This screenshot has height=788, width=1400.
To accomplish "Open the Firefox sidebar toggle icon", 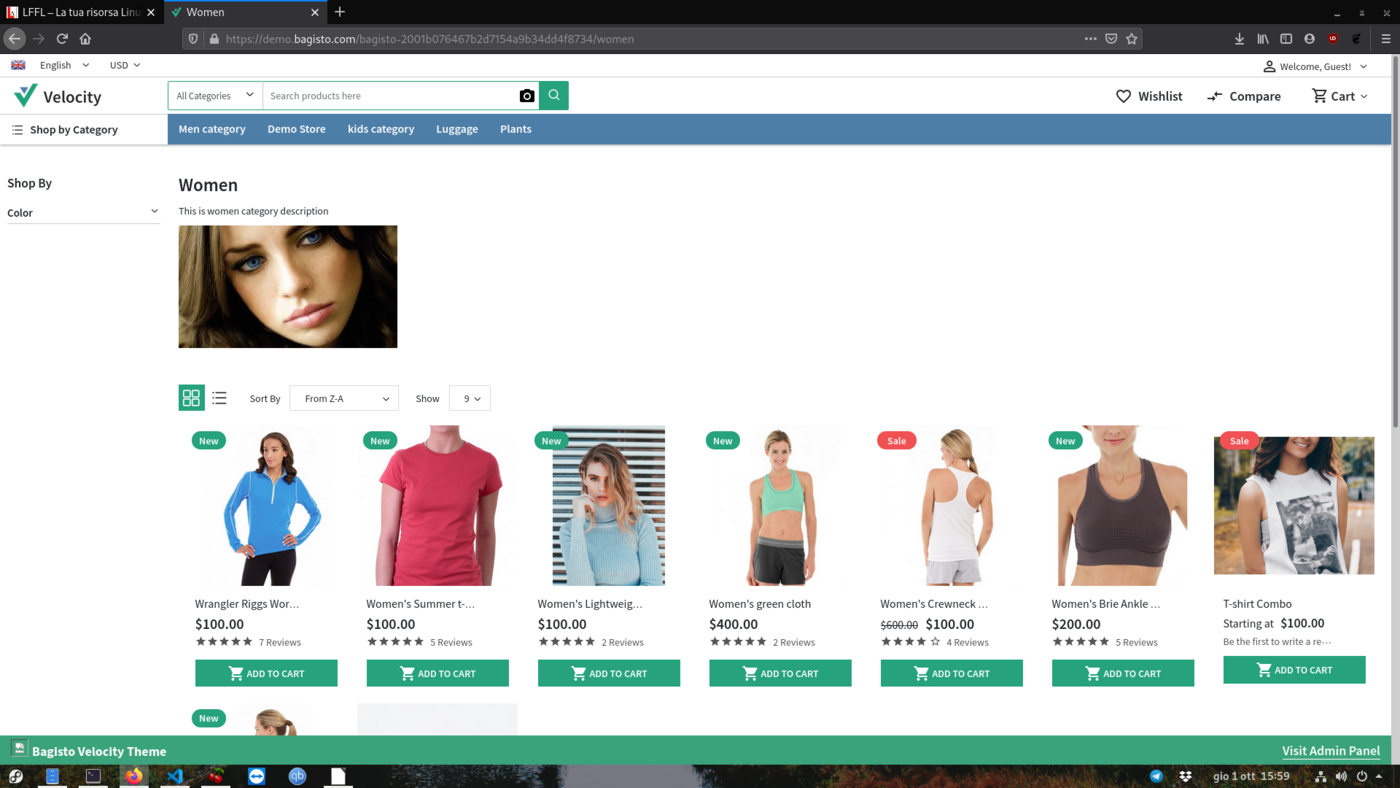I will click(x=1286, y=39).
